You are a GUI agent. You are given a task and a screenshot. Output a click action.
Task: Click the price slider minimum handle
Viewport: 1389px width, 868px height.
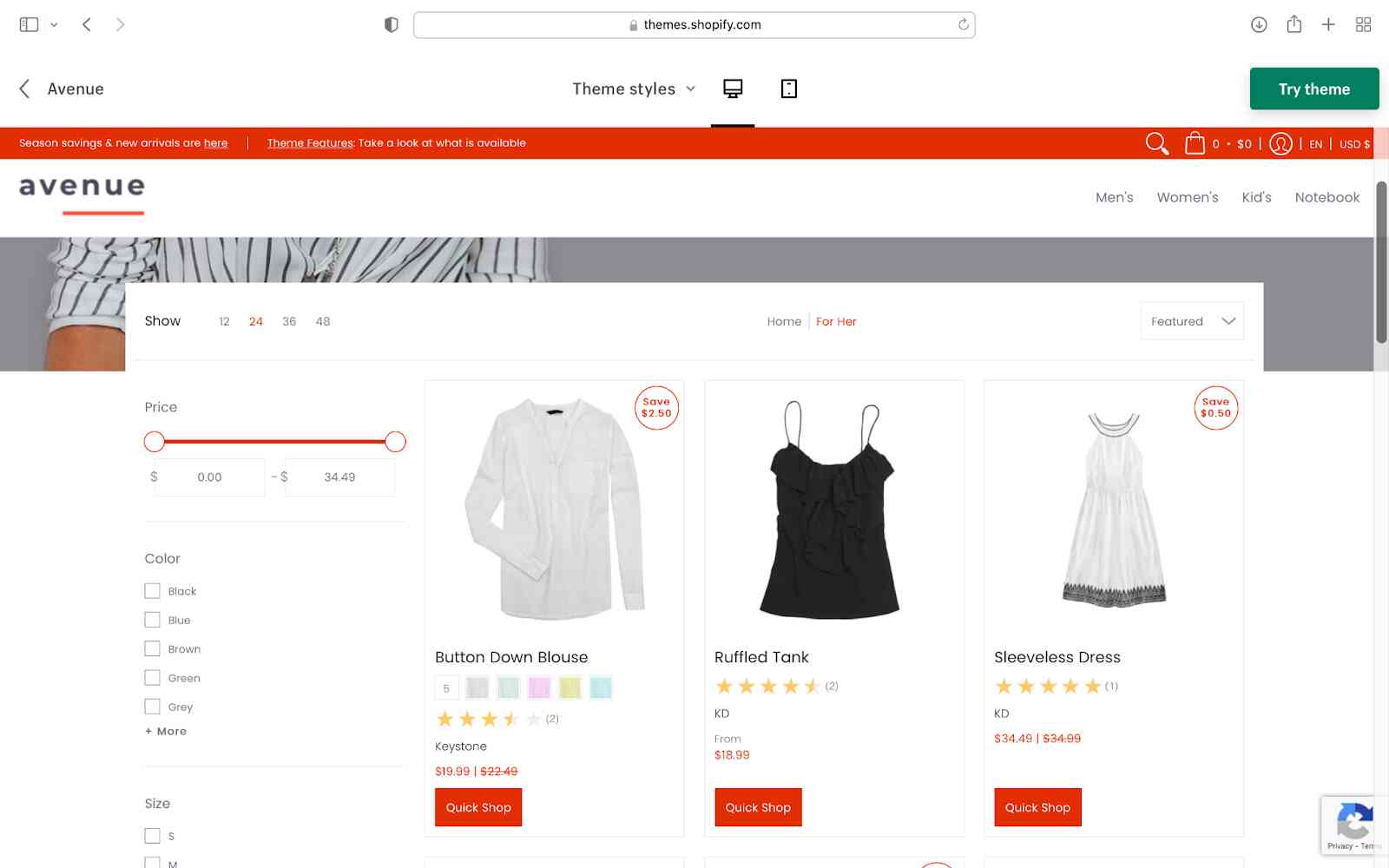pos(155,442)
